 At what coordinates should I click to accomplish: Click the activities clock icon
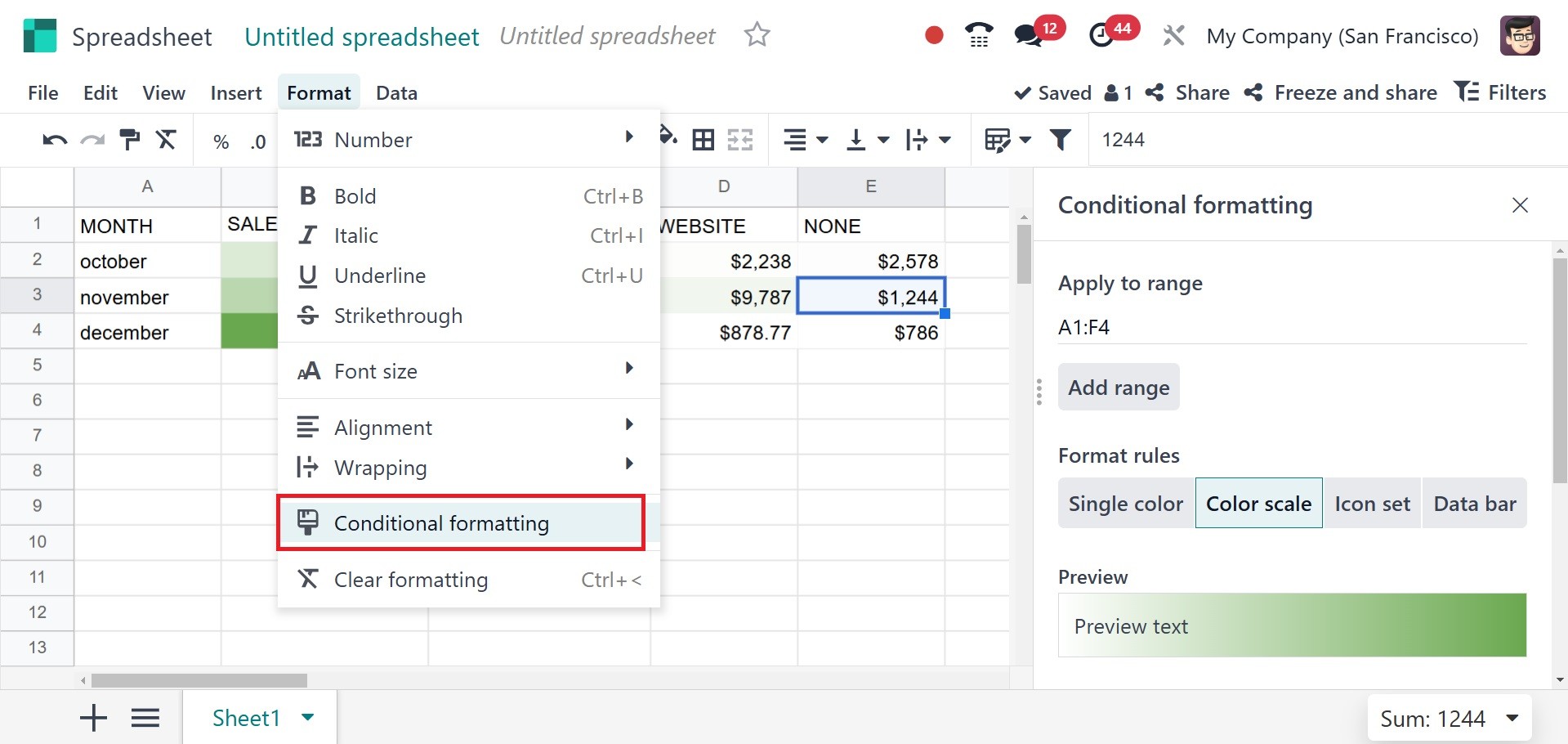(1101, 36)
